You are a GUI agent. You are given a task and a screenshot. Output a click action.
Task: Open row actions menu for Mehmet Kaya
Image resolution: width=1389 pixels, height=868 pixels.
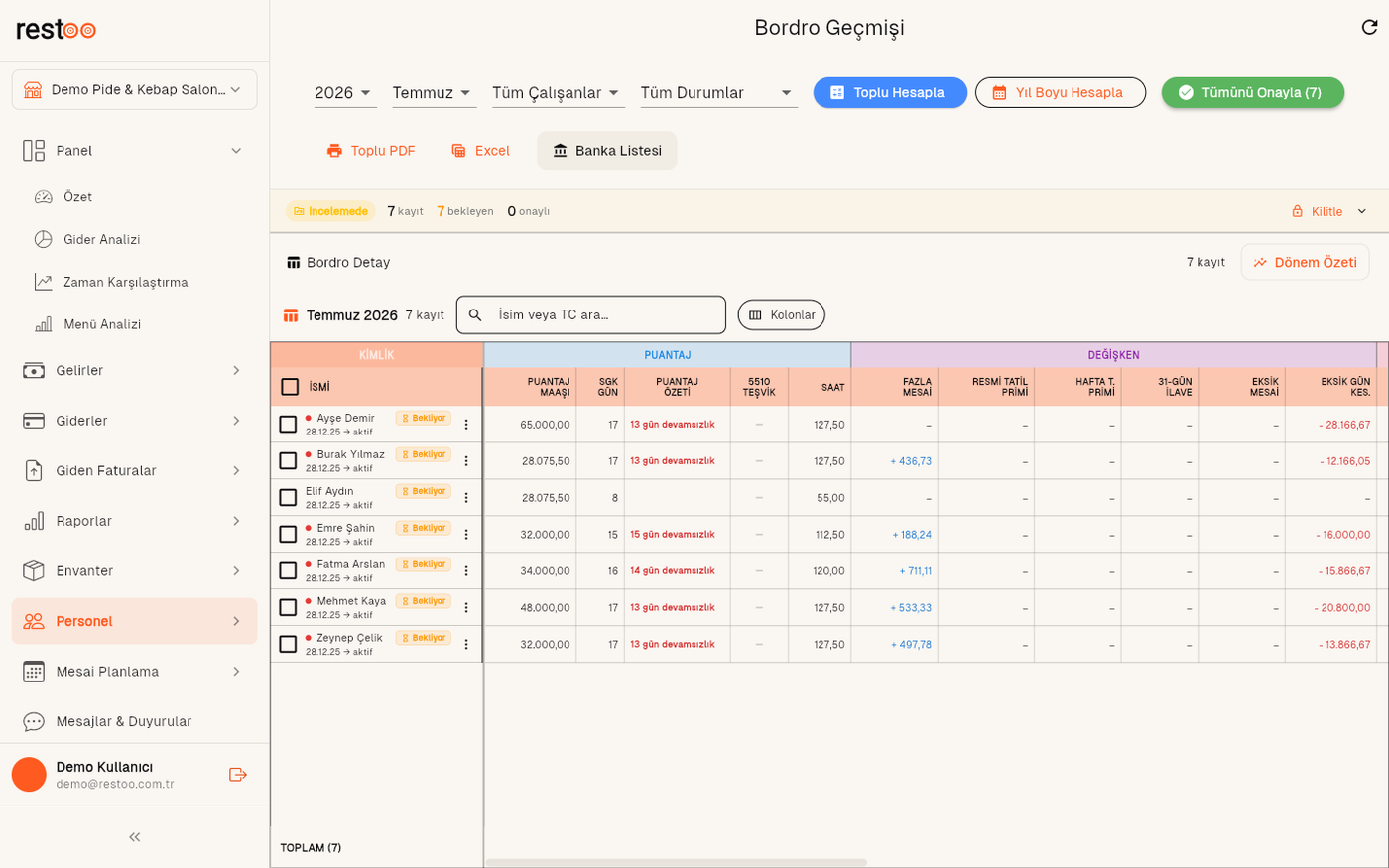point(466,608)
